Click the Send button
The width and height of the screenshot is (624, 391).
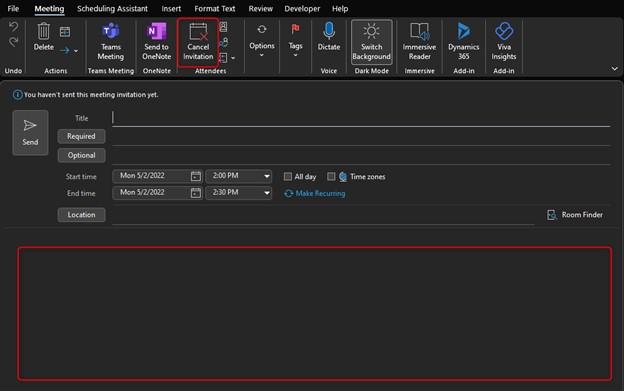point(30,132)
